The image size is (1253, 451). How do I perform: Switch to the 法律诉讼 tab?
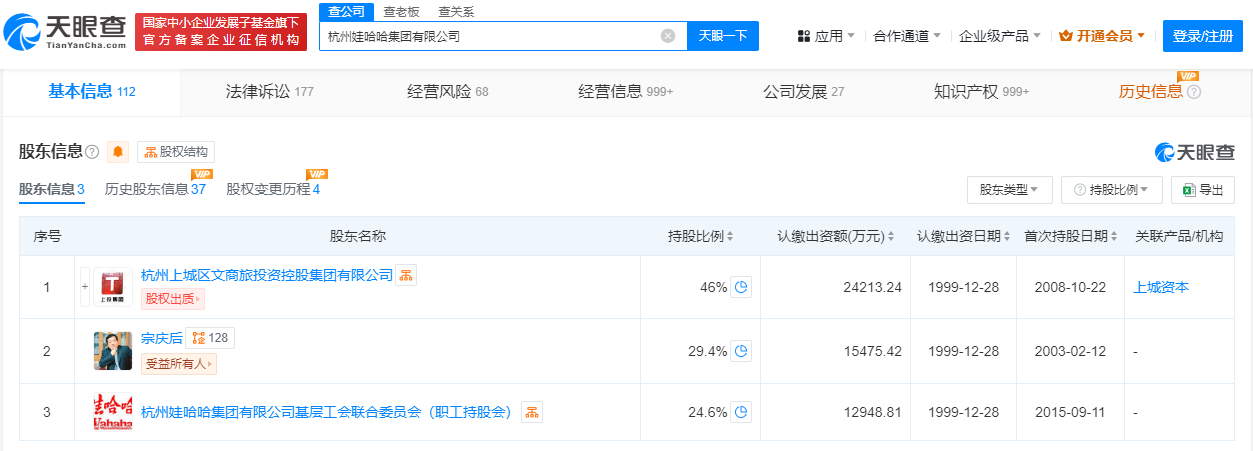click(269, 92)
